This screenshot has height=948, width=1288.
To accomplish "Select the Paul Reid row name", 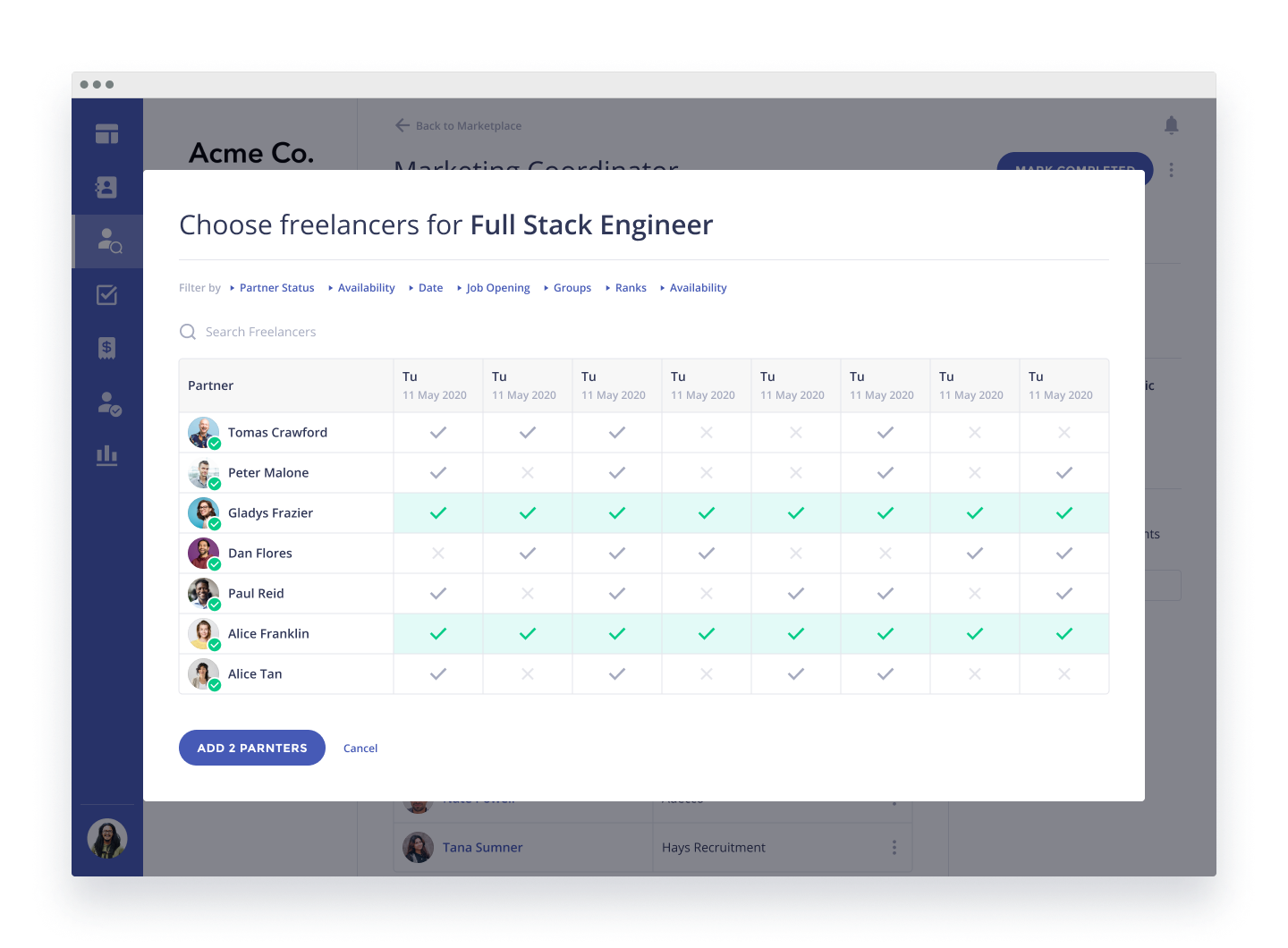I will (256, 594).
